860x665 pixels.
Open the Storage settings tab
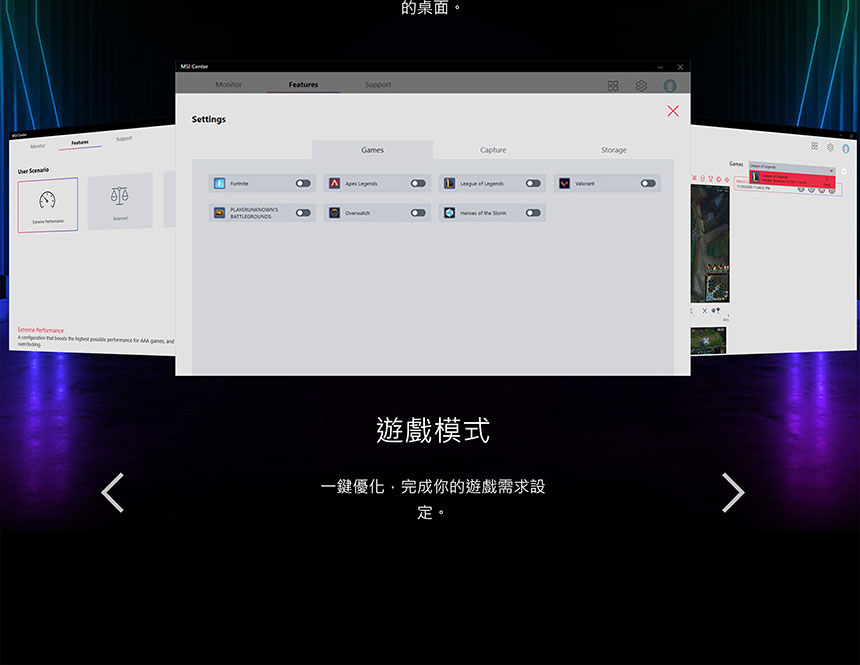click(x=614, y=150)
